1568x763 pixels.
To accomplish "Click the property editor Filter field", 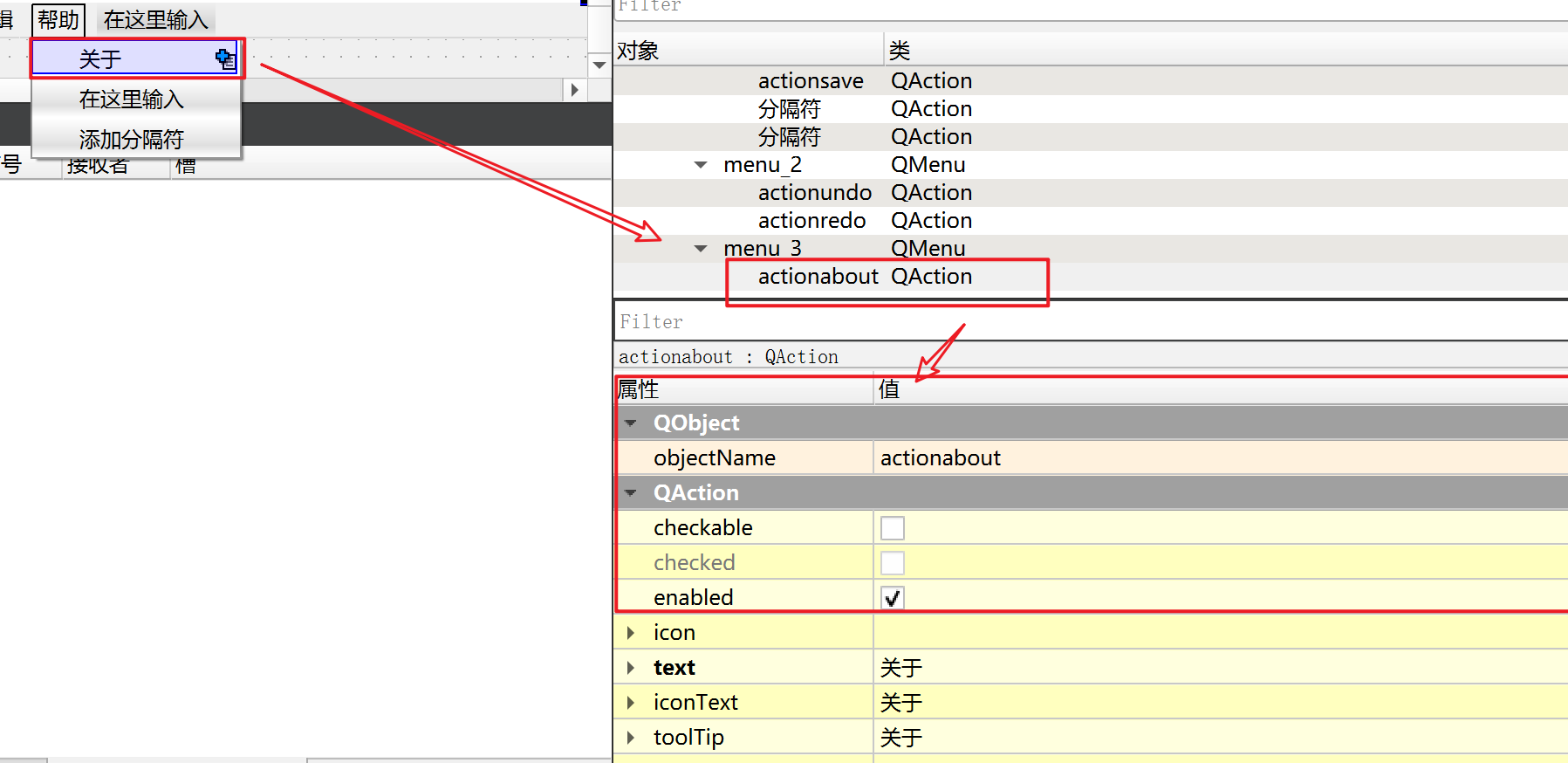I will pyautogui.click(x=1091, y=321).
